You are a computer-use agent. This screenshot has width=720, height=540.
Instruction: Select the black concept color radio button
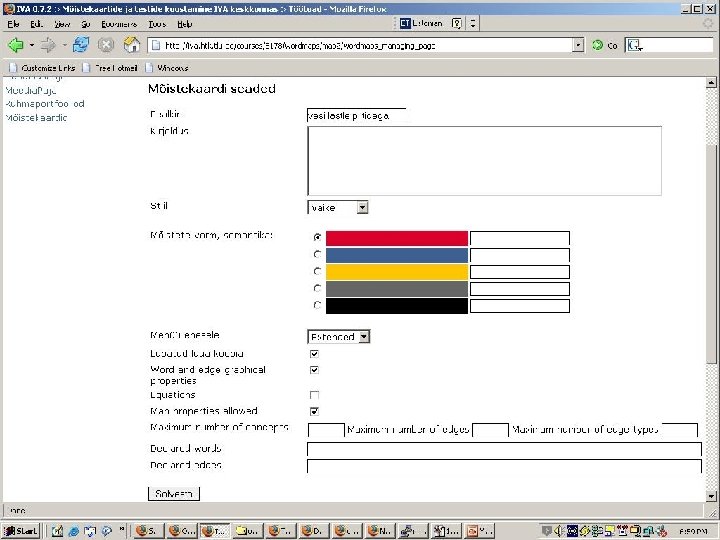[x=317, y=304]
